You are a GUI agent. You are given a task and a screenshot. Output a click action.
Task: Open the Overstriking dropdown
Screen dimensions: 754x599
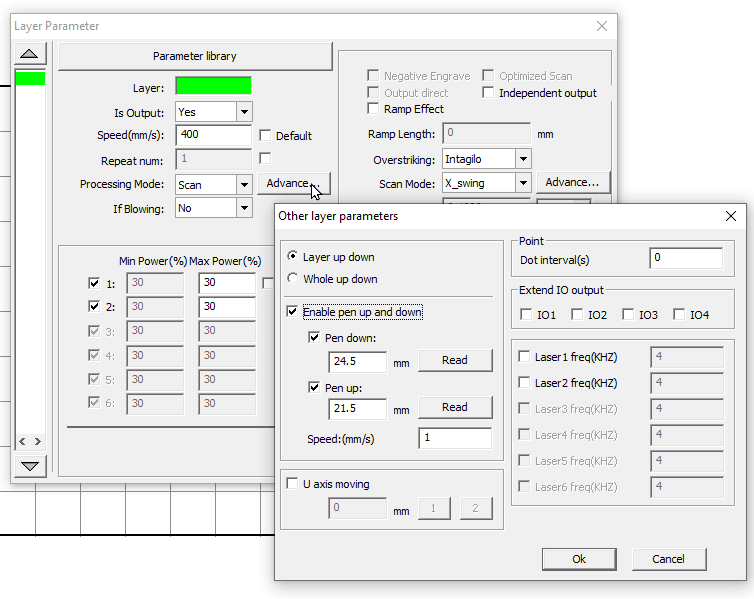[x=523, y=159]
